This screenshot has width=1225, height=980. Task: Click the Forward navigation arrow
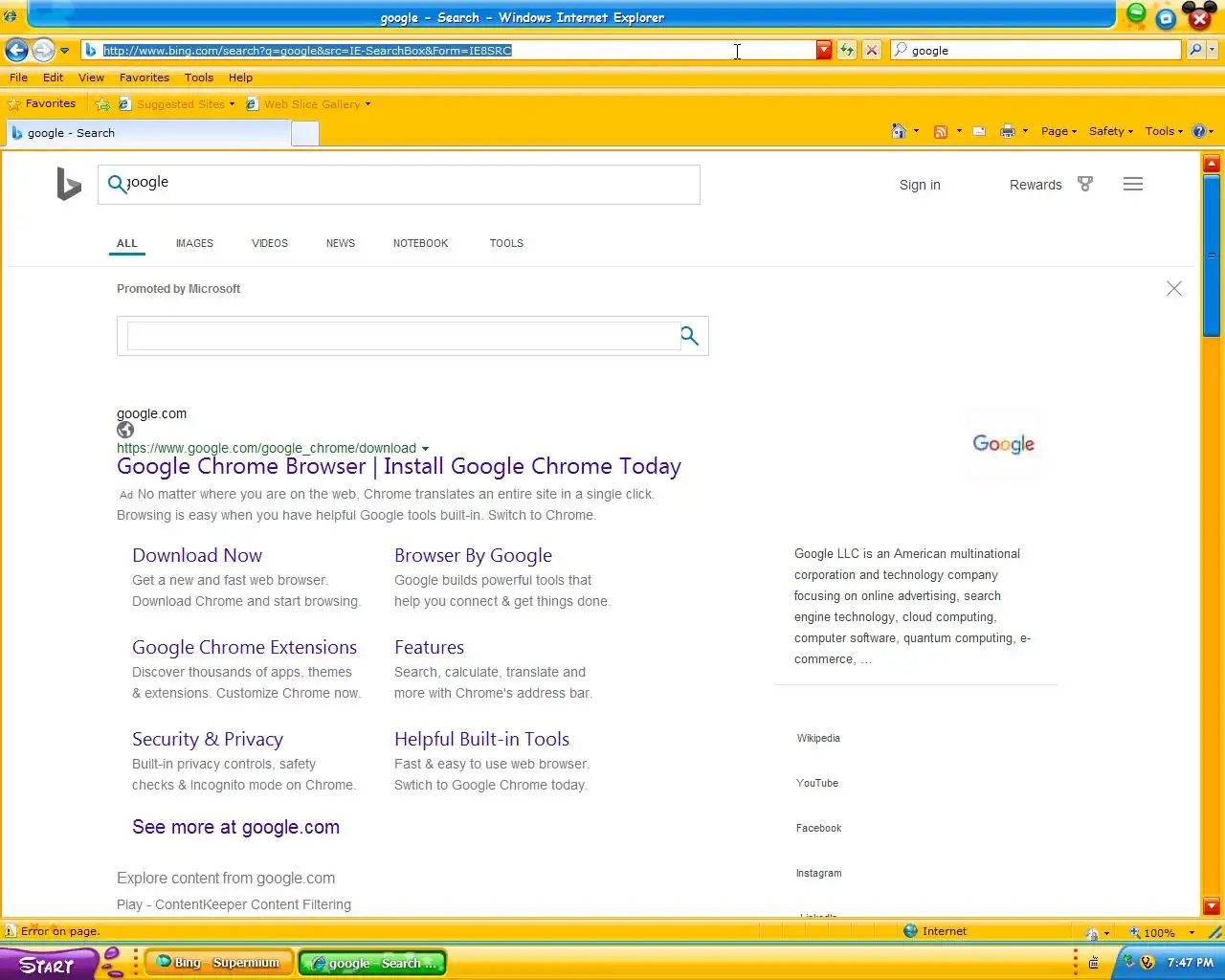(x=43, y=50)
